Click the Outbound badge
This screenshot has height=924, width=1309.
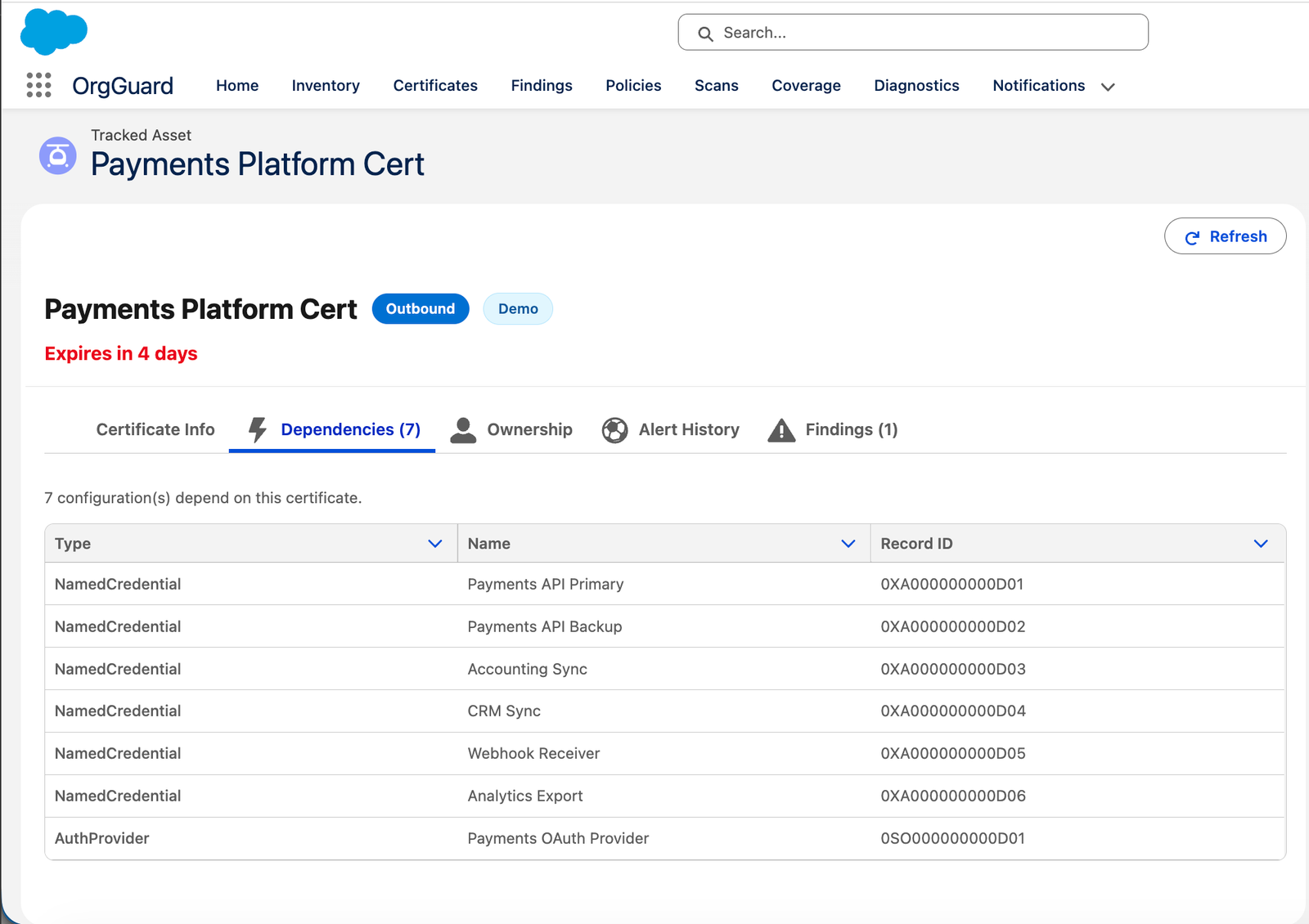[x=421, y=309]
